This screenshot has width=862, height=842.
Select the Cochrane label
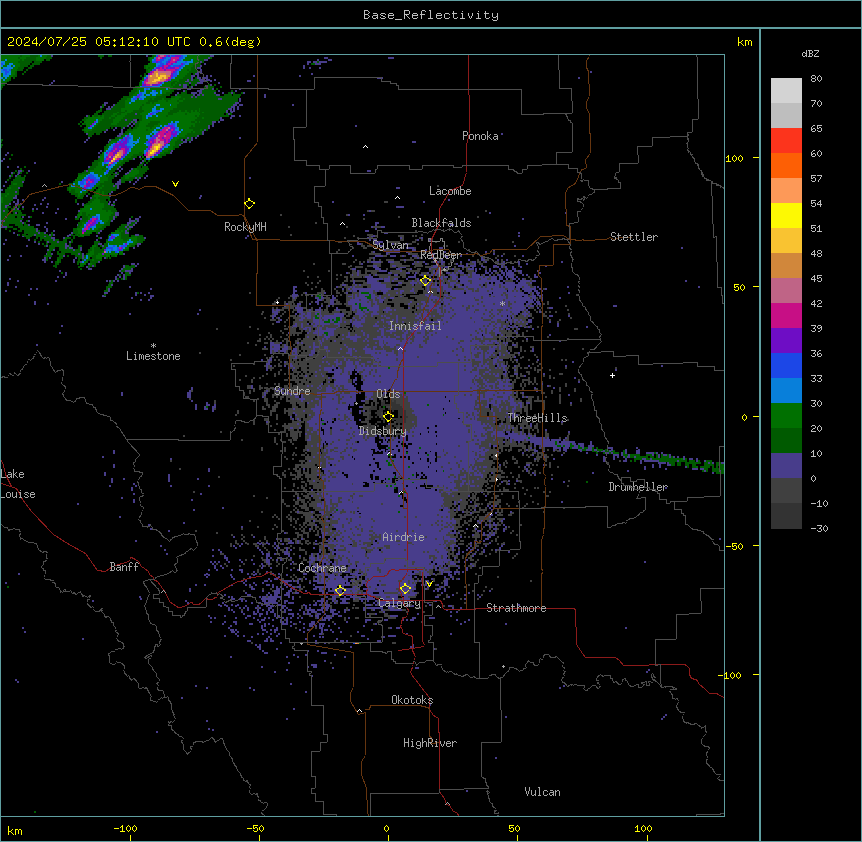[322, 568]
